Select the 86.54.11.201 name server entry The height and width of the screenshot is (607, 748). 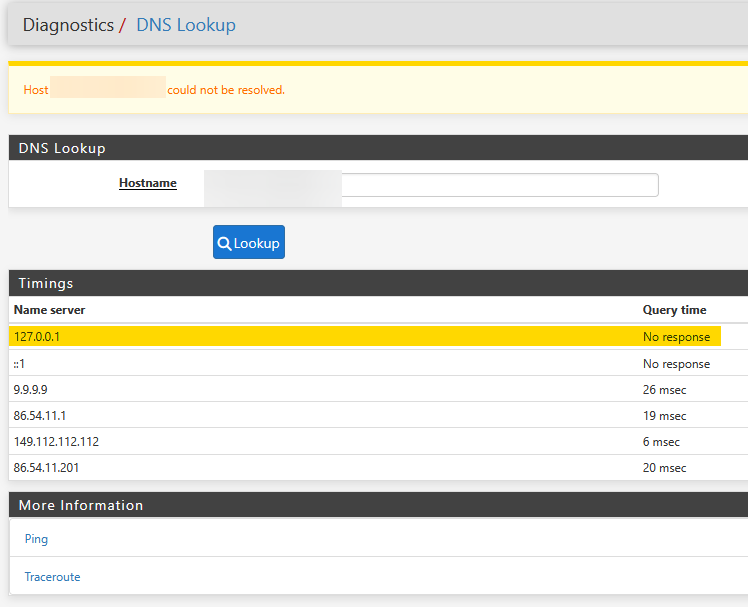46,467
